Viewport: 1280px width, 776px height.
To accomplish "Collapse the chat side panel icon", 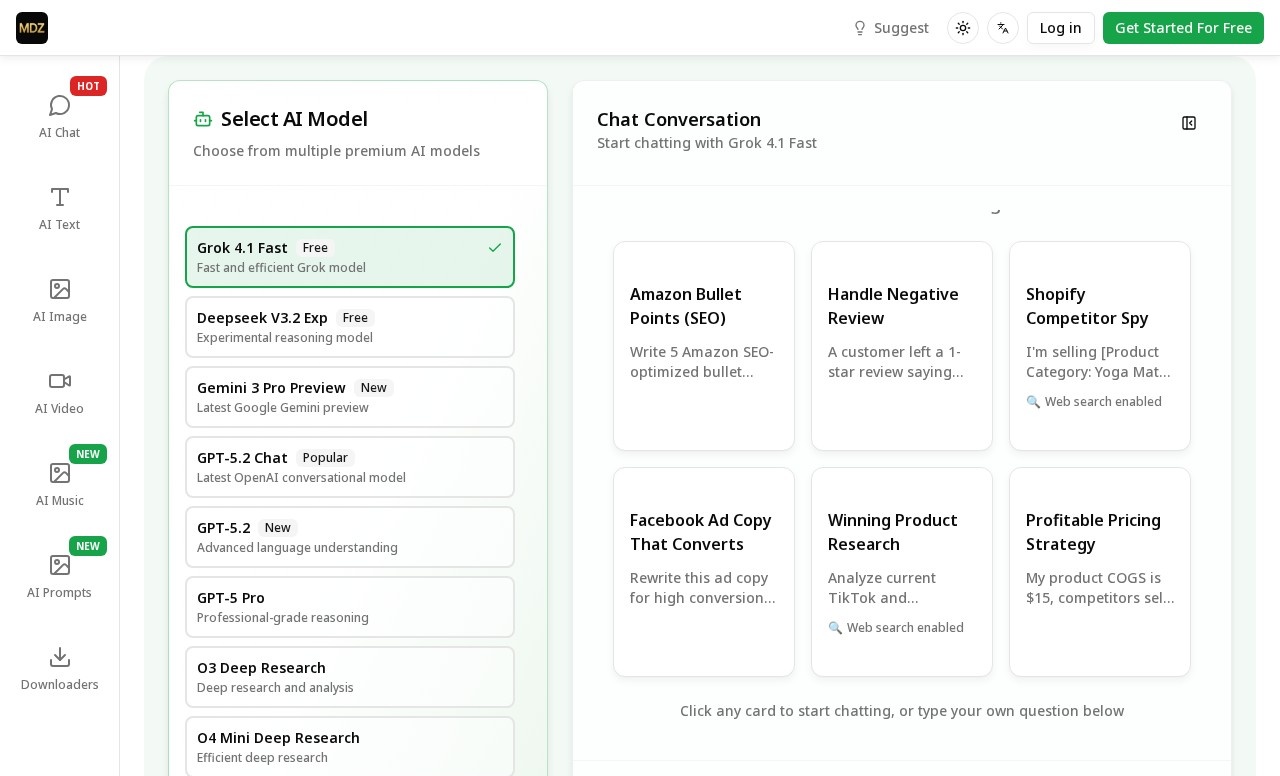I will pyautogui.click(x=1189, y=123).
